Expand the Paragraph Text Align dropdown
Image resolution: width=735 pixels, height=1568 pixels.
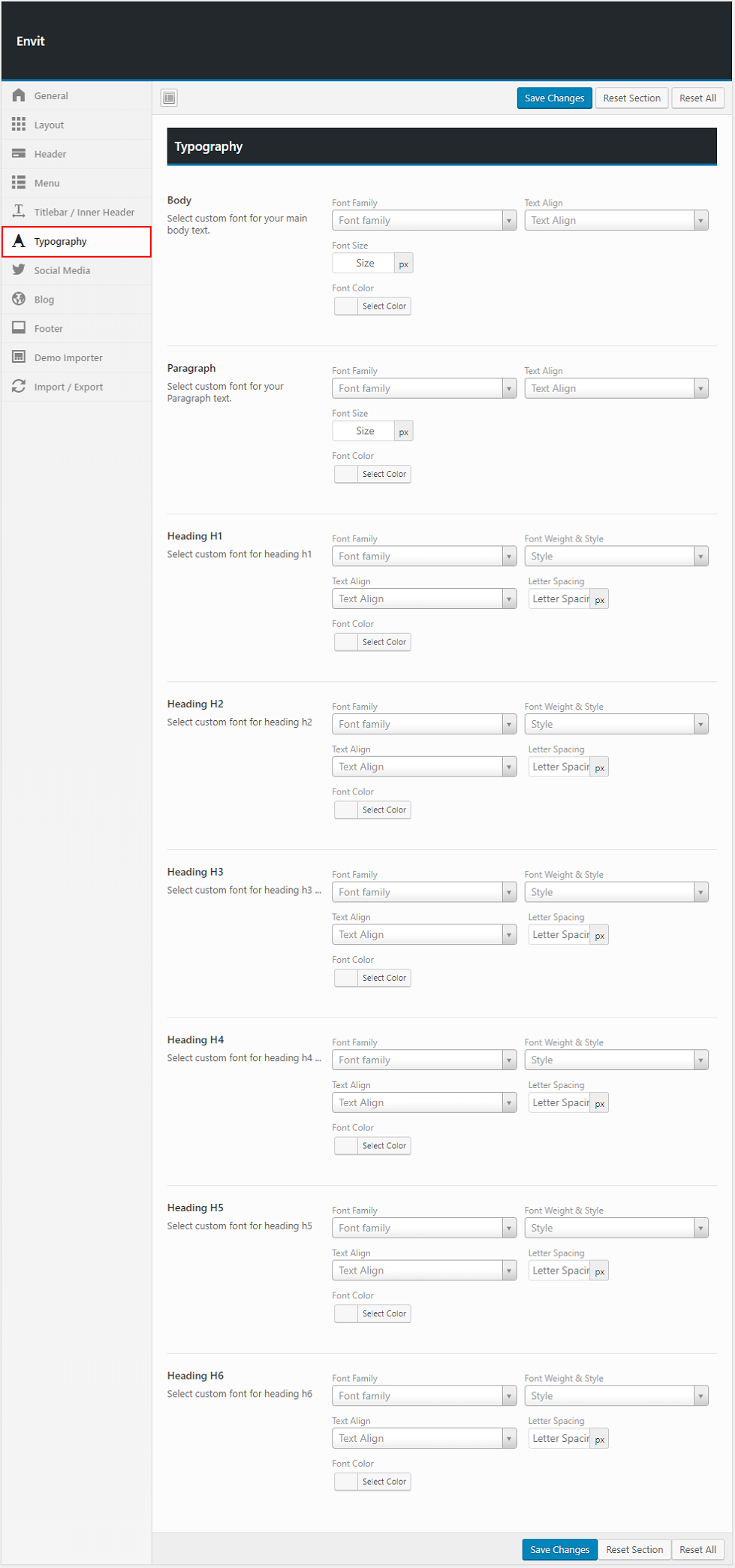tap(616, 388)
